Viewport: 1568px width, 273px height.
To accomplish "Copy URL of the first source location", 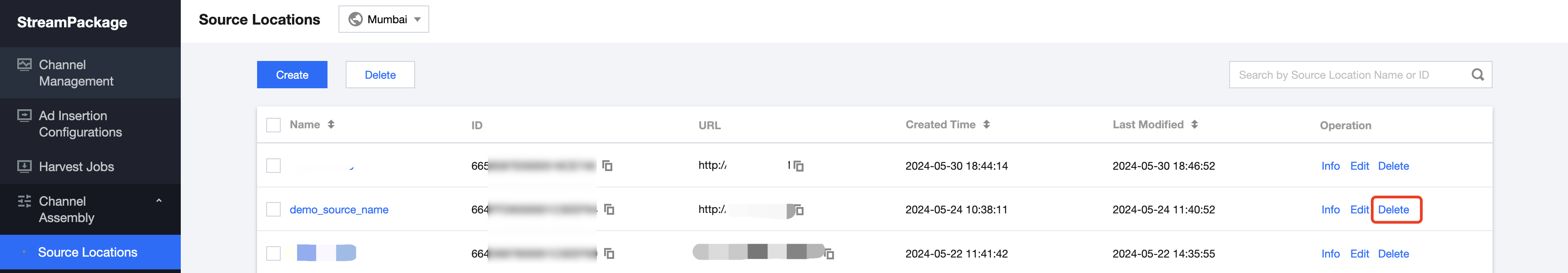I will coord(799,166).
